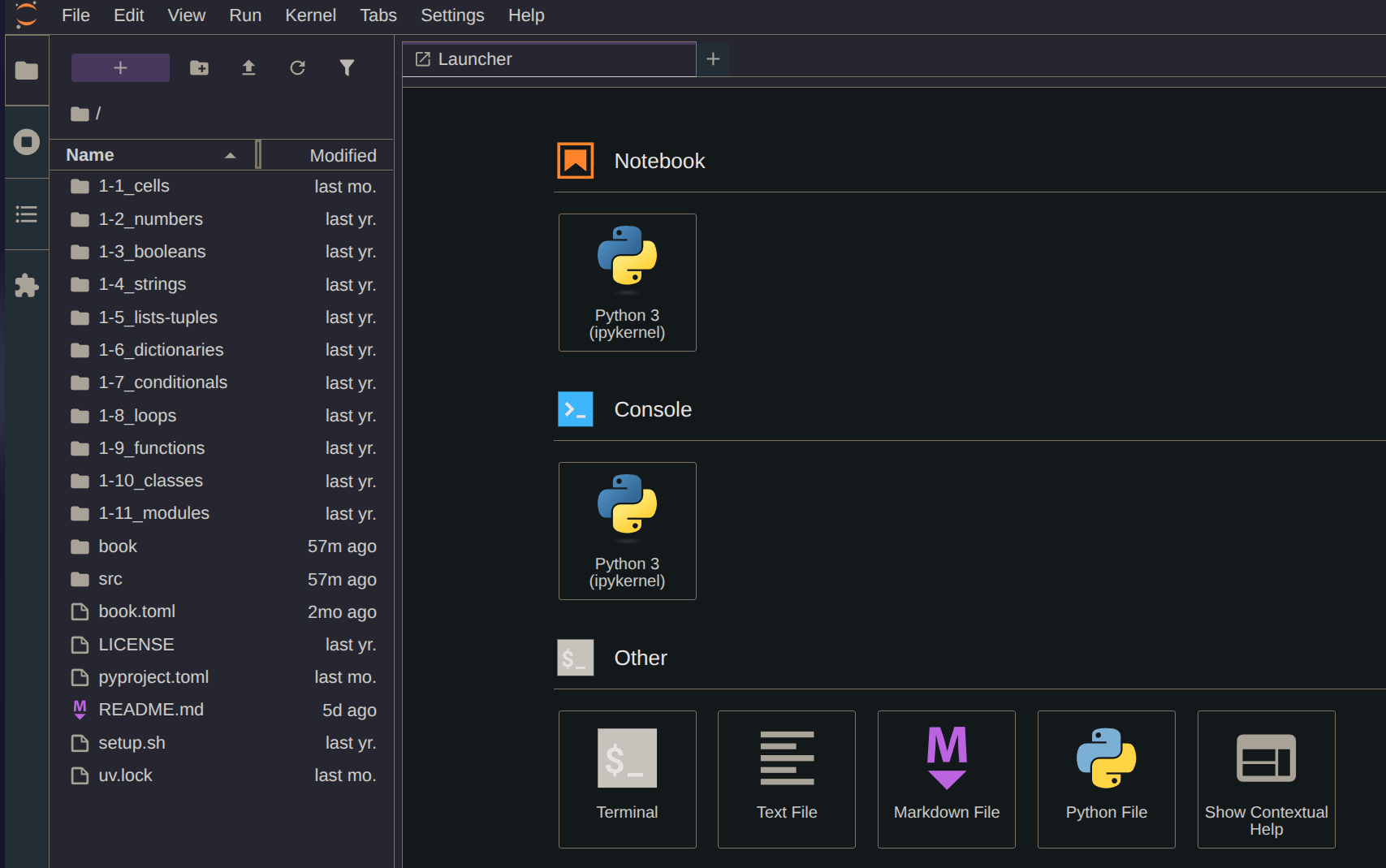Click the Upload Files icon
Viewport: 1386px width, 868px height.
(x=248, y=67)
